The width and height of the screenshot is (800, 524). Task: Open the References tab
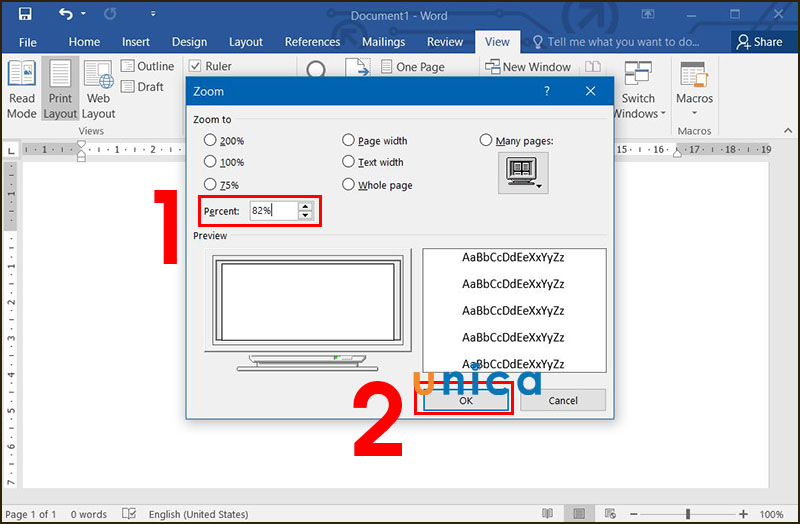coord(312,42)
